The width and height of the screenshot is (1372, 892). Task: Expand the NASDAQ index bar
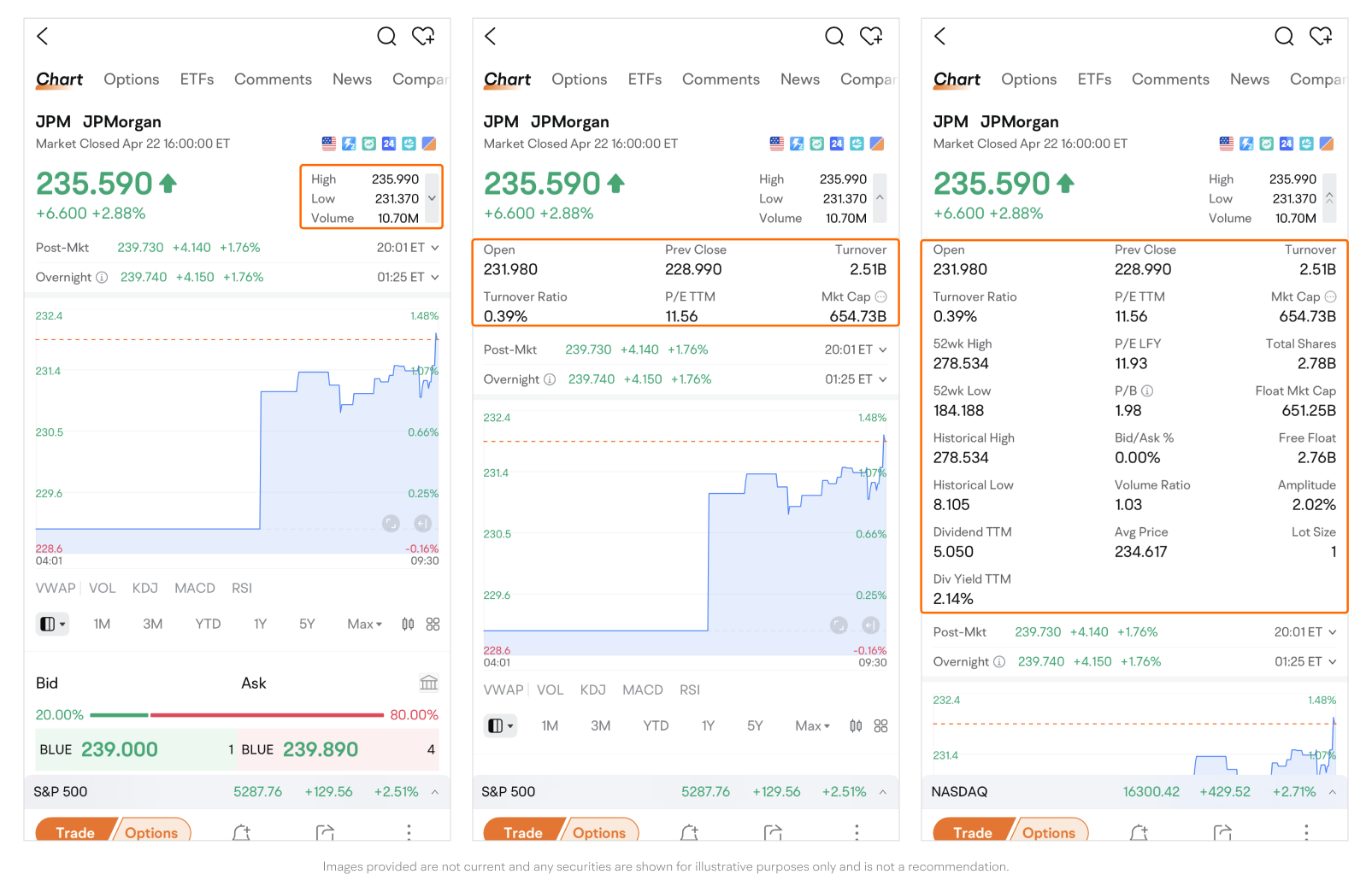click(x=1332, y=792)
